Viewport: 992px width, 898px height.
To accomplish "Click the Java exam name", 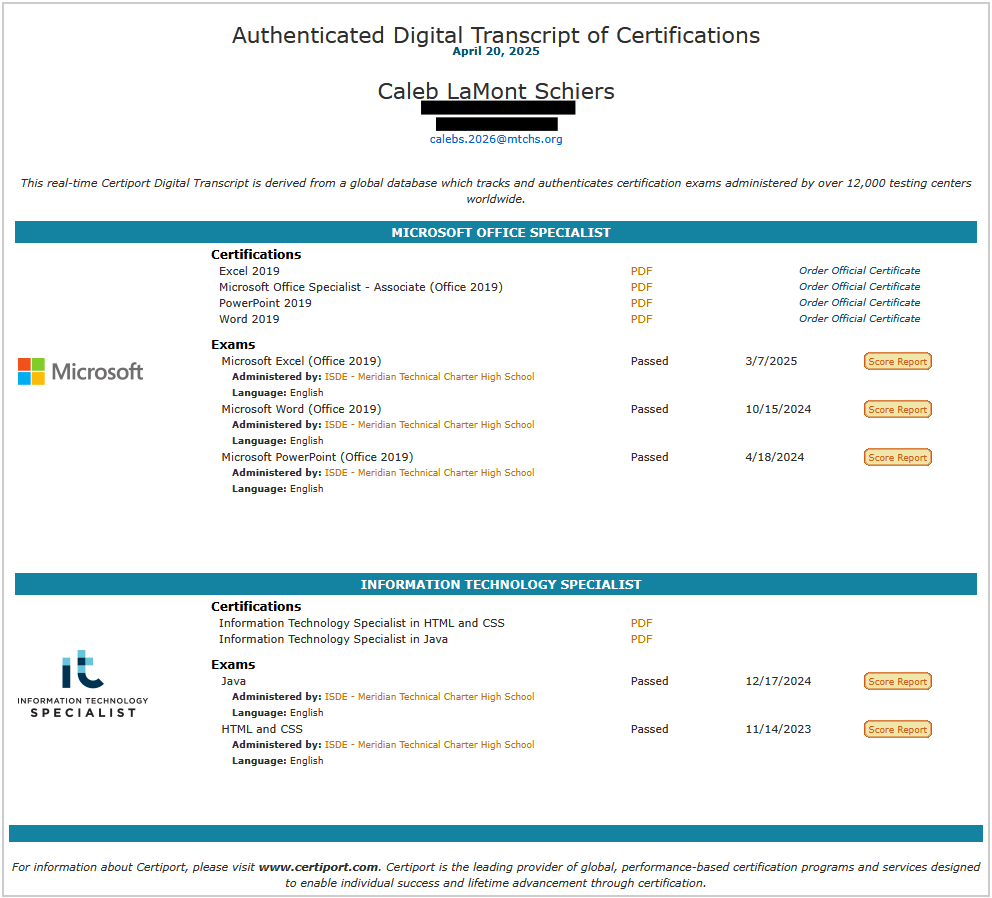I will tap(233, 682).
